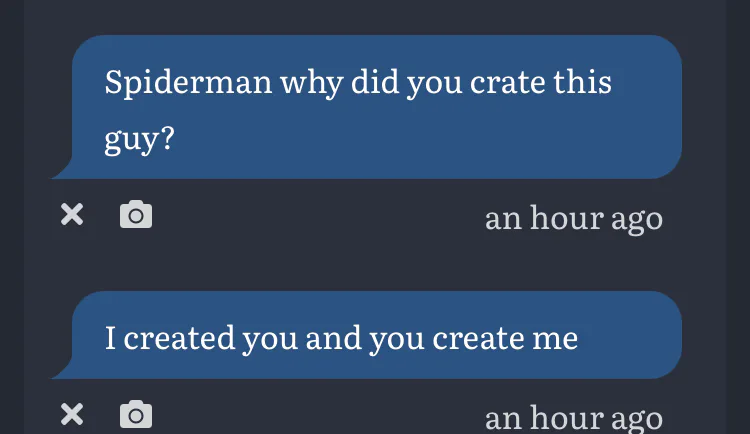Remove the "I created you" message via X
750x434 pixels.
(72, 414)
